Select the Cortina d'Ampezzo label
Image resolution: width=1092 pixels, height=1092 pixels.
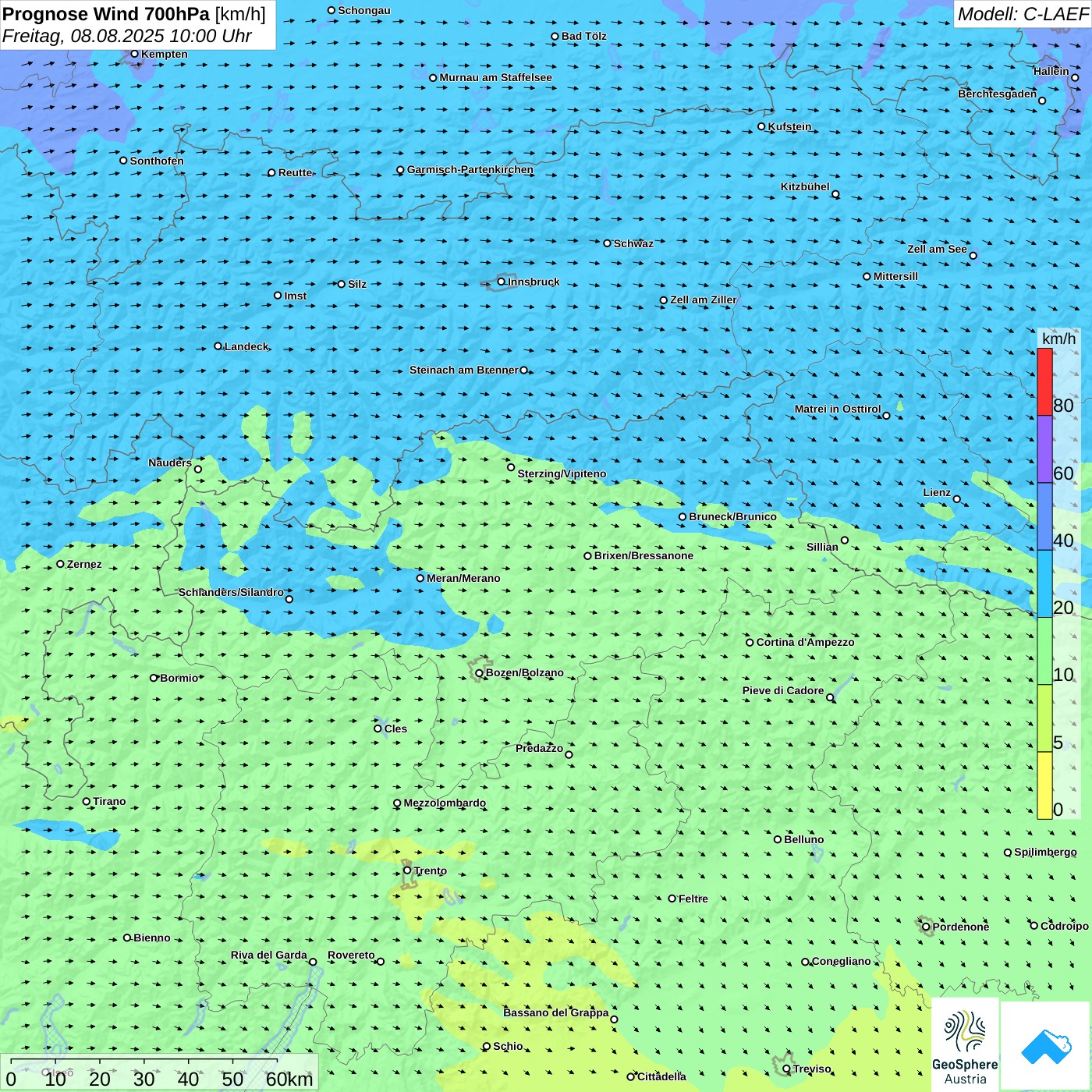805,642
